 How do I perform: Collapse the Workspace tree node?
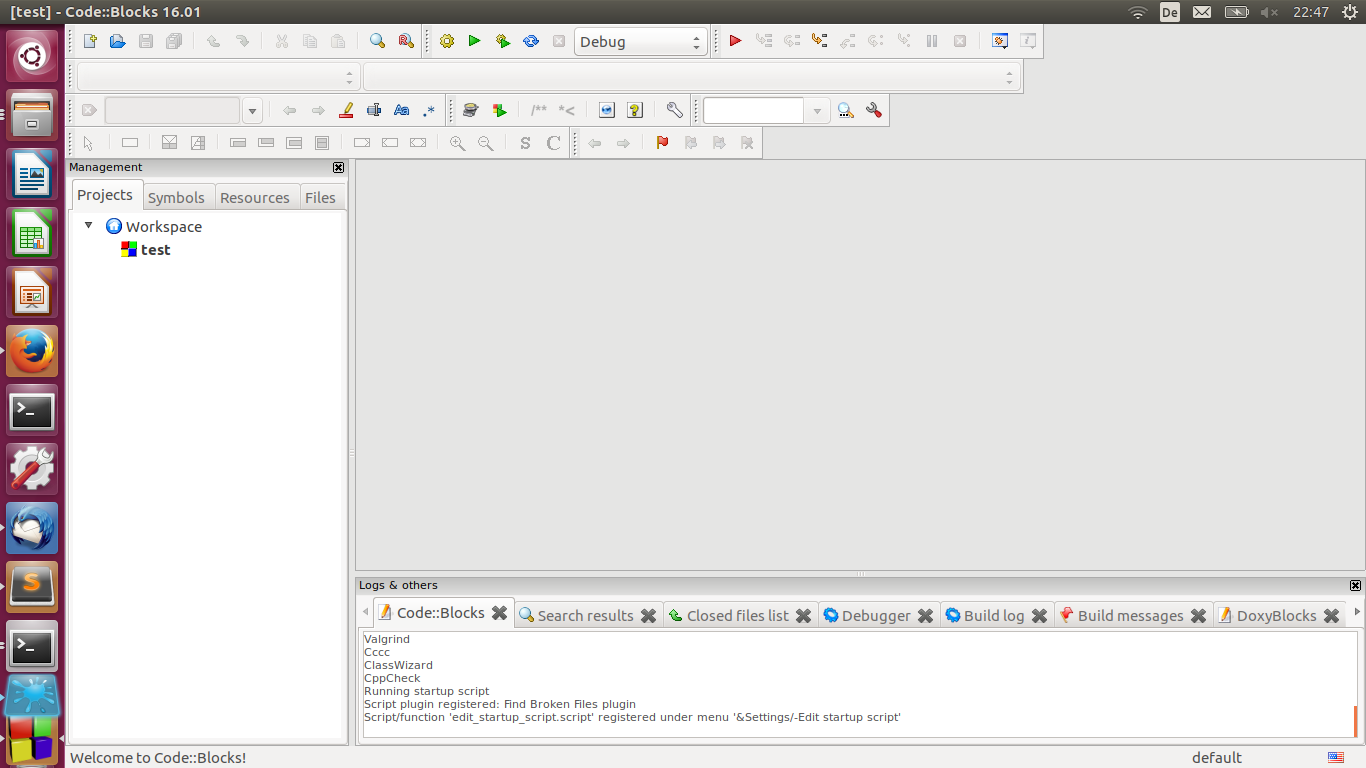[89, 226]
